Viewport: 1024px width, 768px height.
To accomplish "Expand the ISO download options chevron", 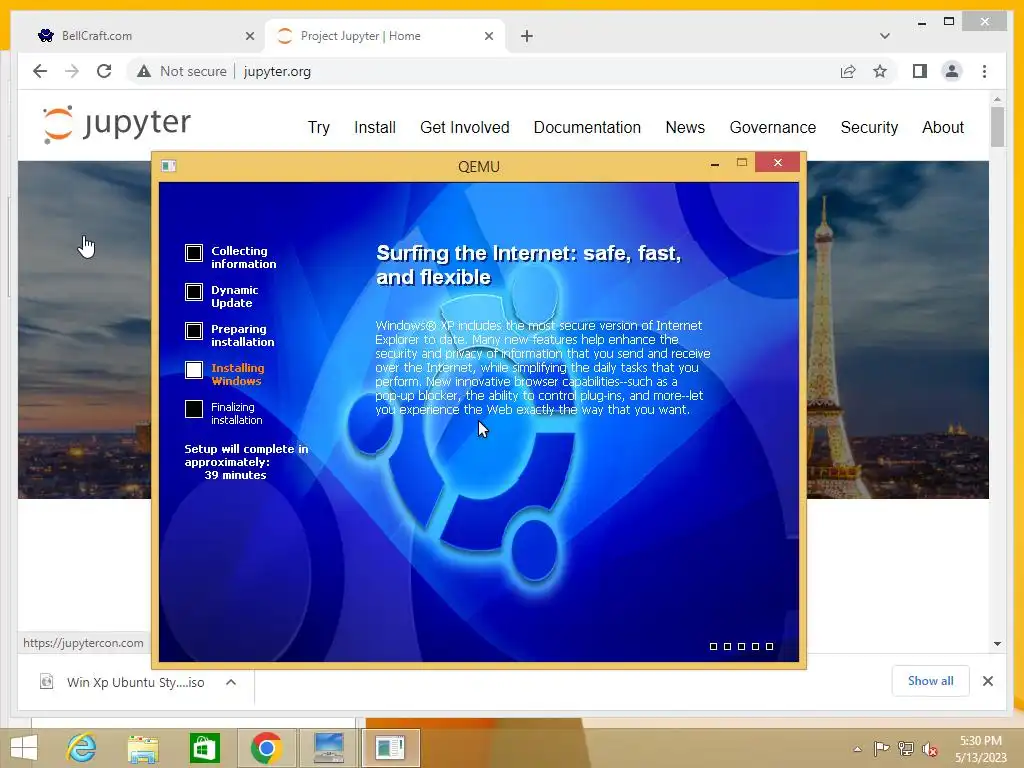I will [231, 682].
